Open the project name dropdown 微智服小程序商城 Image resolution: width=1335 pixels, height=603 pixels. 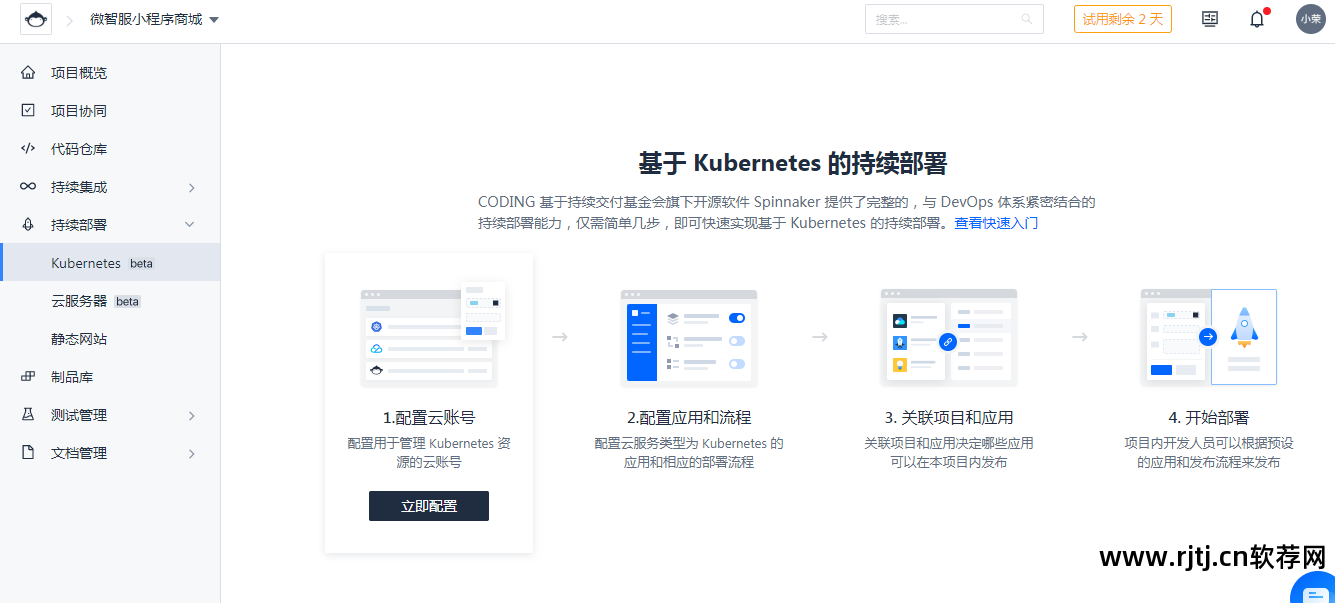[x=155, y=19]
